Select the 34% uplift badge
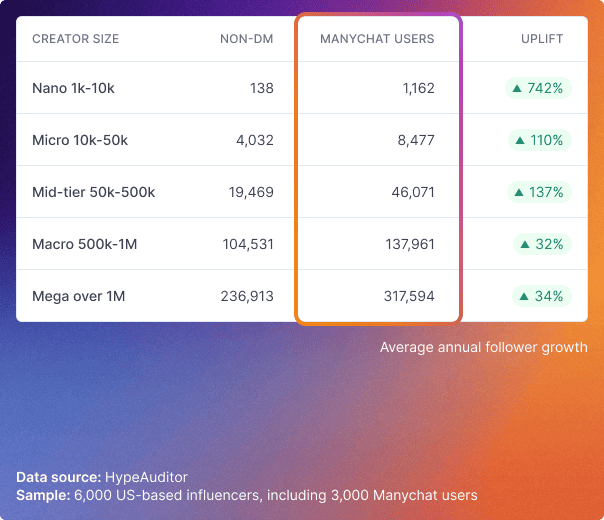Image resolution: width=604 pixels, height=520 pixels. (542, 296)
